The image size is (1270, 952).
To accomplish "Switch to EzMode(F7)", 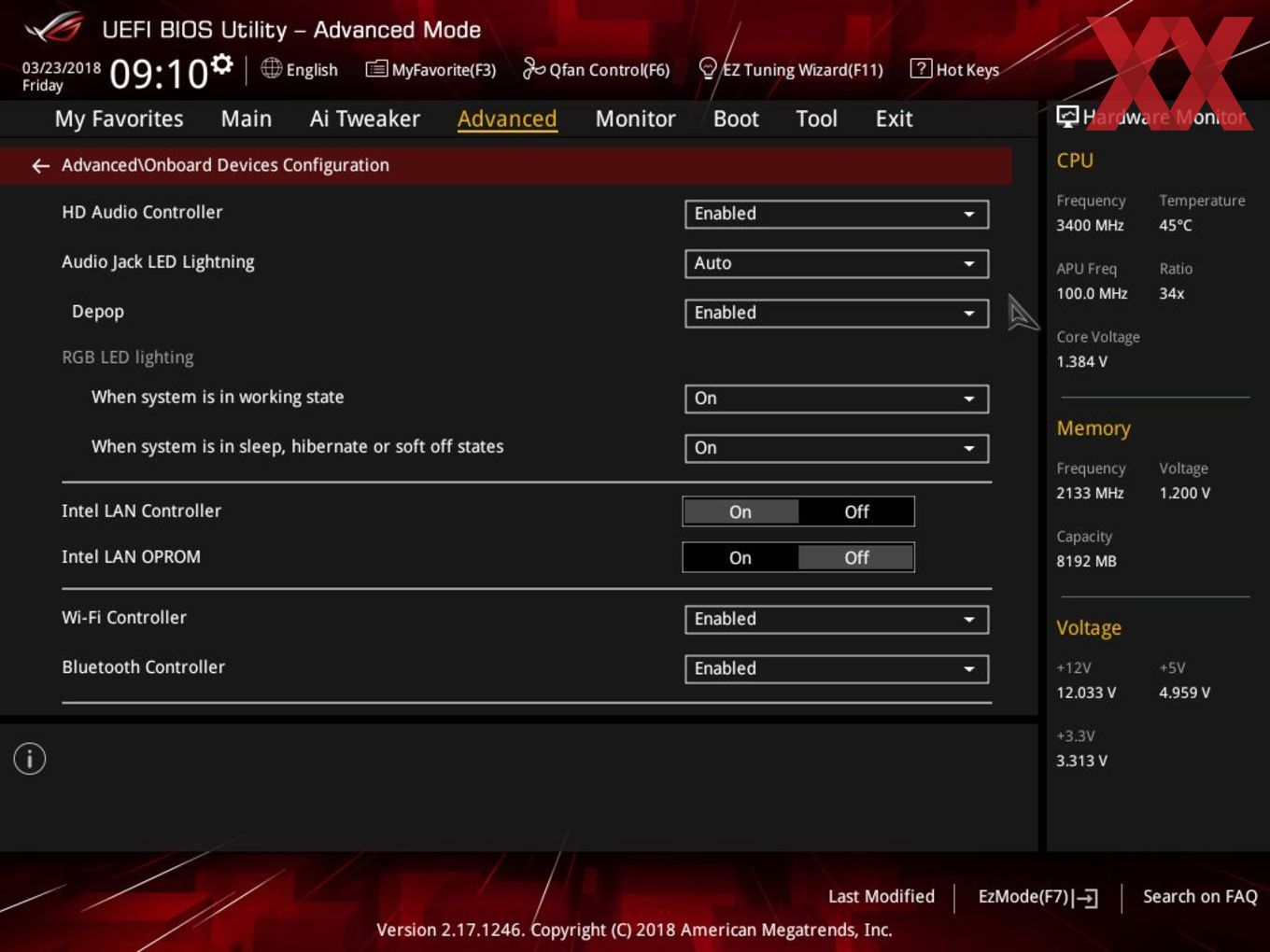I will [1023, 896].
